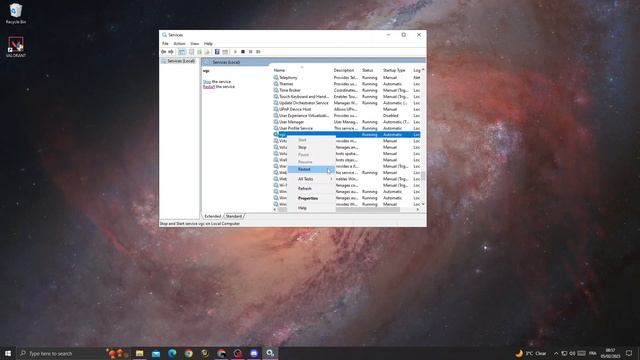Open the Mail app on taskbar

pos(156,353)
